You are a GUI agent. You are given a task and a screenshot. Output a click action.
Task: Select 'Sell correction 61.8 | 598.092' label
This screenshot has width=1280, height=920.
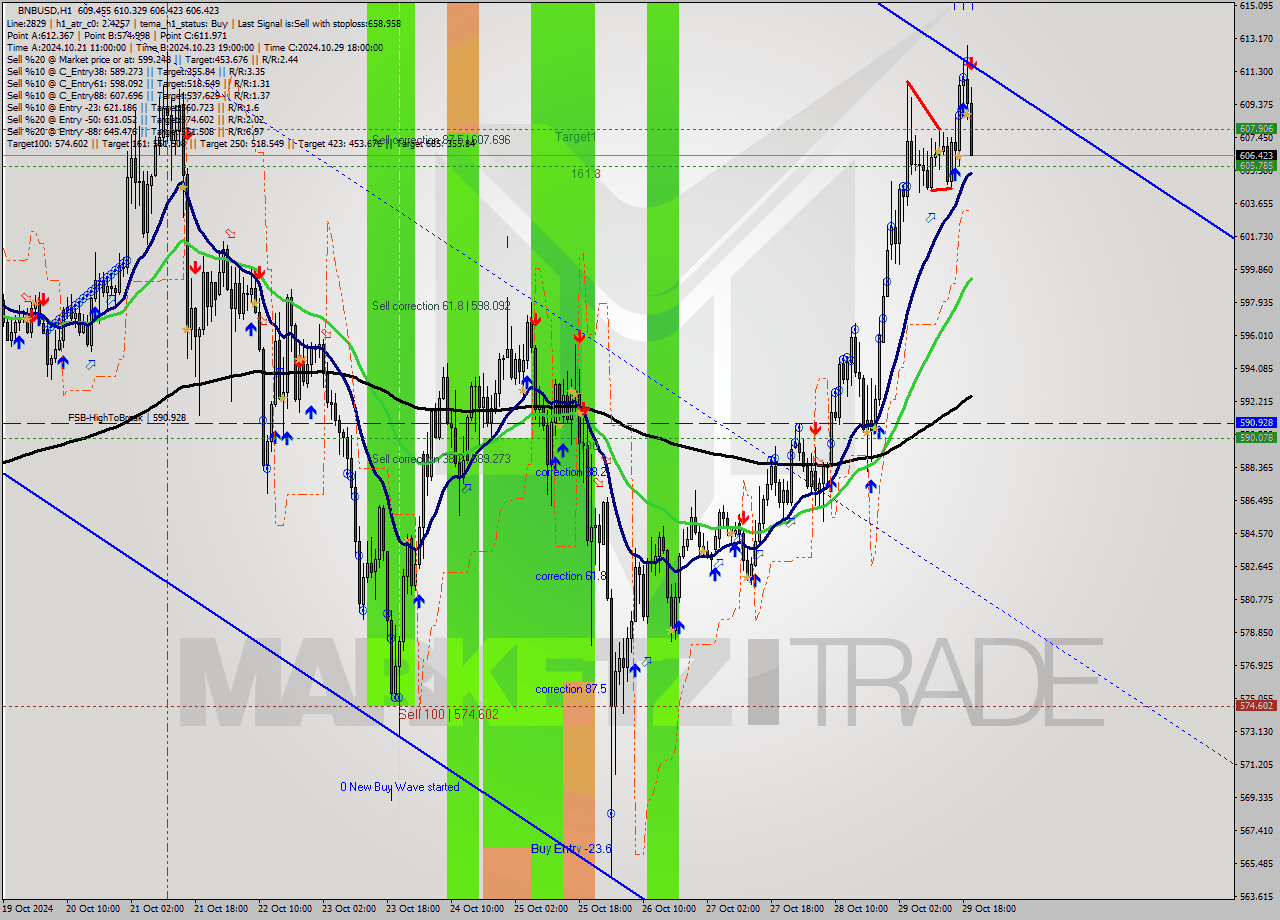click(x=441, y=306)
